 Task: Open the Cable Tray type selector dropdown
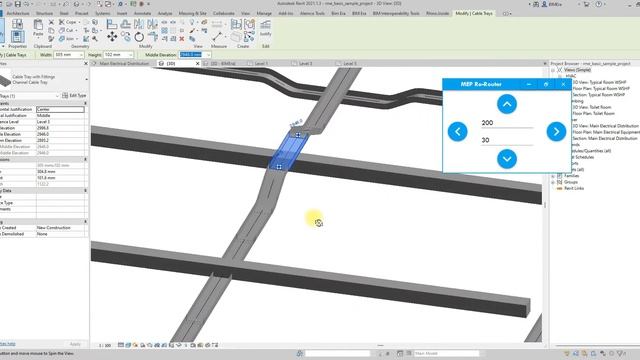[86, 79]
